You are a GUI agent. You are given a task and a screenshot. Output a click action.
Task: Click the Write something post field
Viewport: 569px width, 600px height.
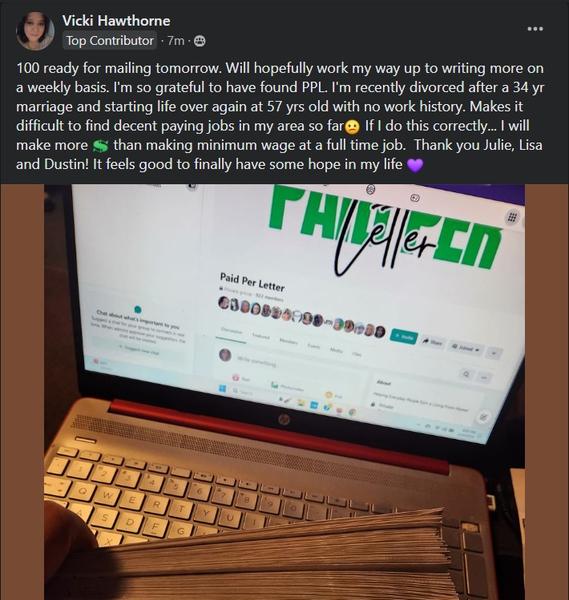[x=256, y=362]
